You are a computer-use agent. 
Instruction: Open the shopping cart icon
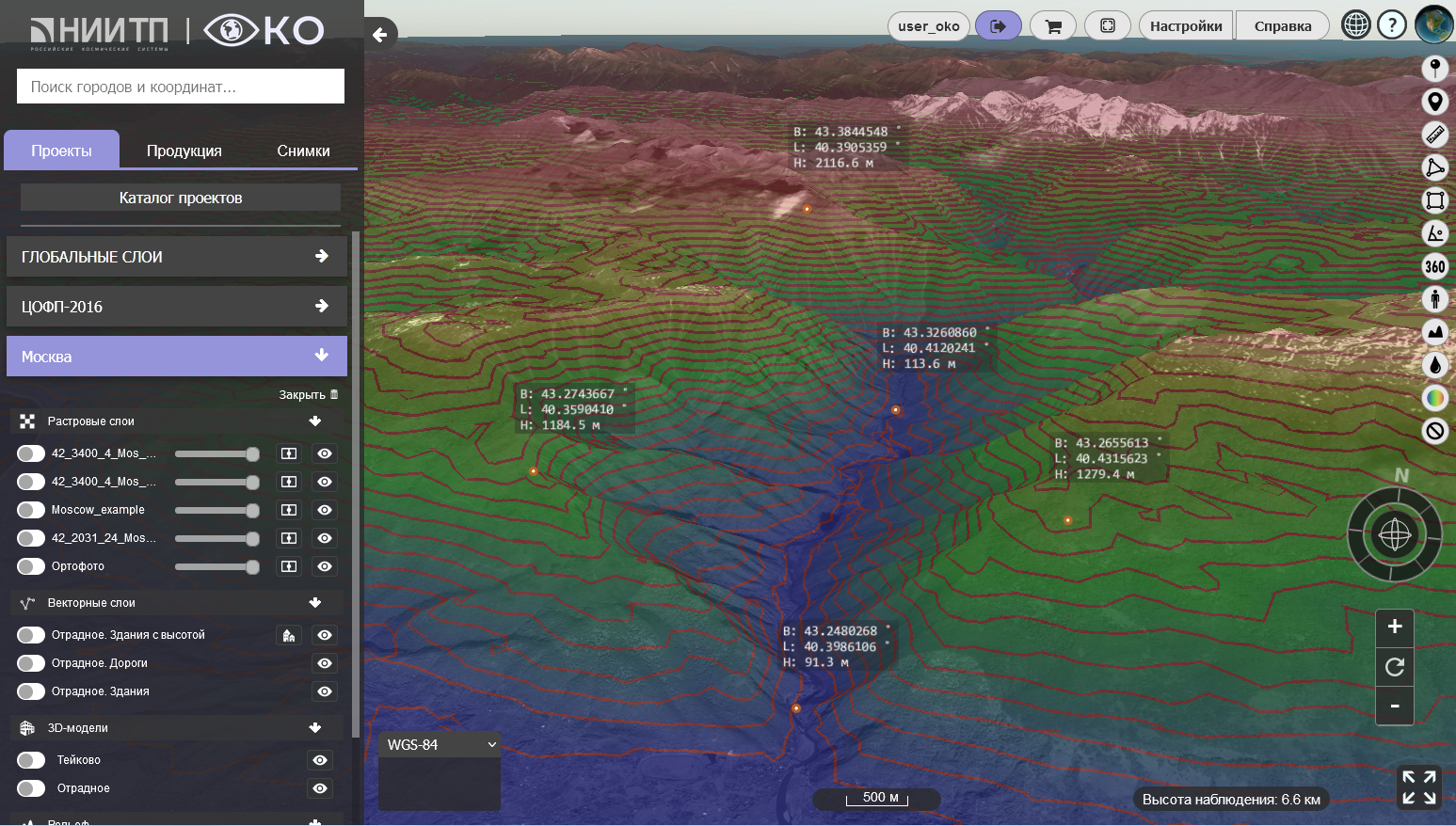1053,26
